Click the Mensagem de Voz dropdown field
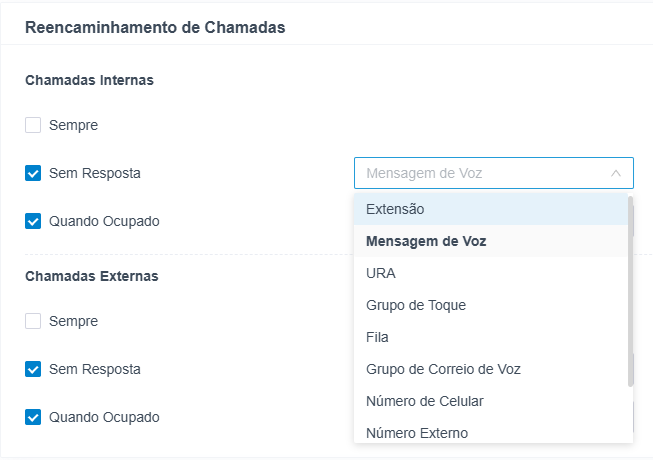 point(480,173)
